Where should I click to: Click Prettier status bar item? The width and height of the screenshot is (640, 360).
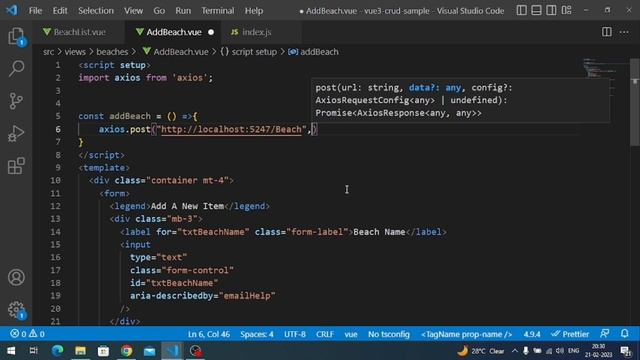click(x=570, y=334)
